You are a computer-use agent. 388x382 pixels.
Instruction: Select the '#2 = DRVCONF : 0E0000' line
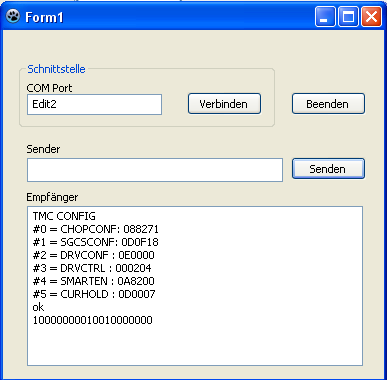94,255
